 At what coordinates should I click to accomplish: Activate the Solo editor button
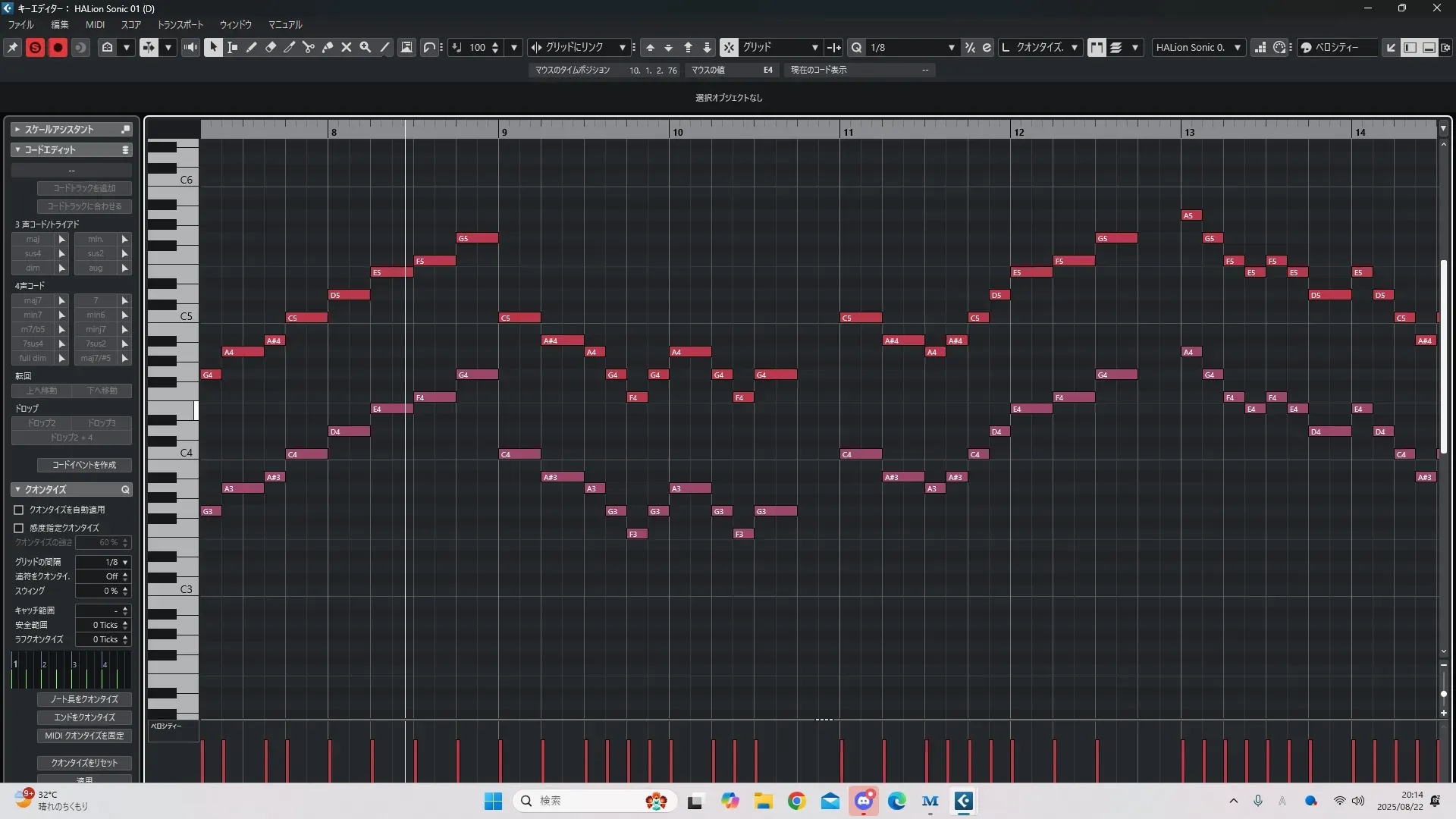[x=35, y=47]
